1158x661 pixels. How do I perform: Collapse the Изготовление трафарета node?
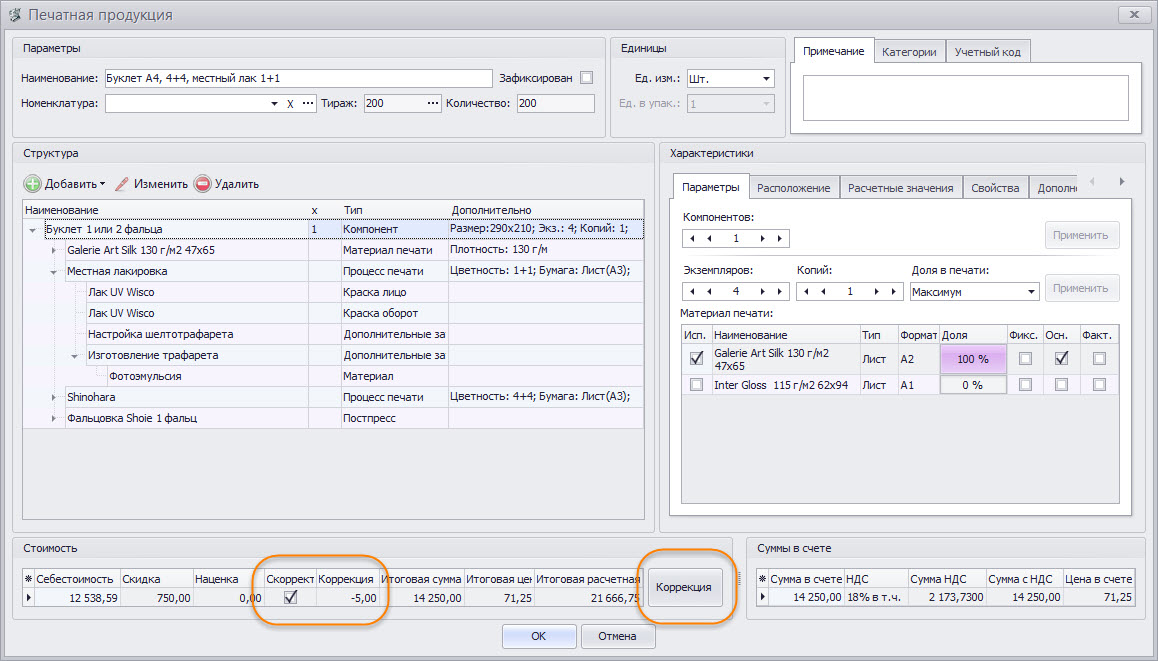click(x=75, y=356)
